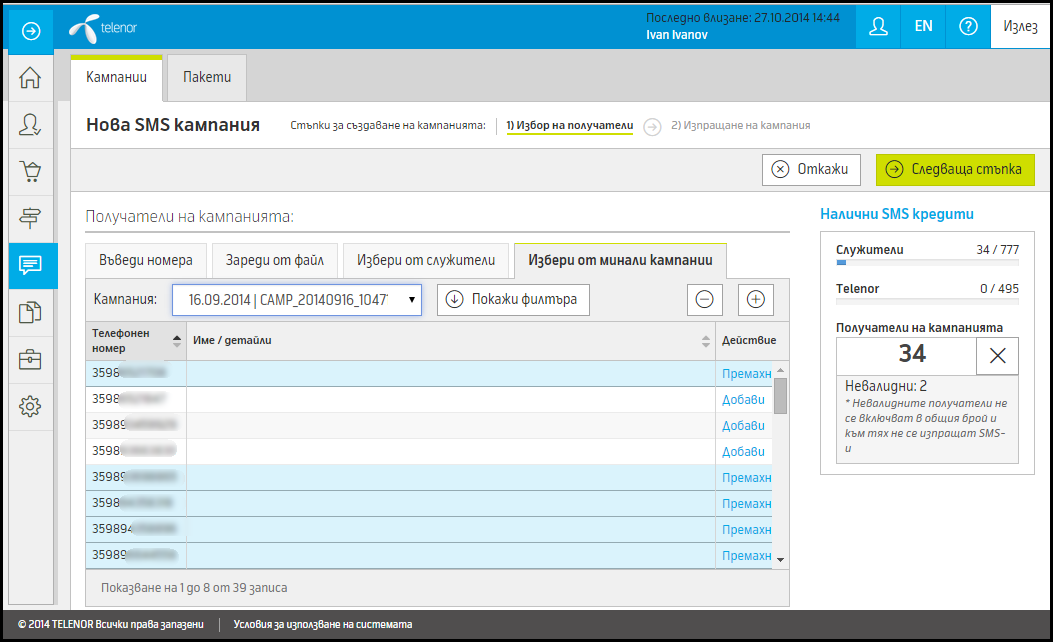Open Home from sidebar house icon
This screenshot has width=1053, height=642.
[x=30, y=78]
